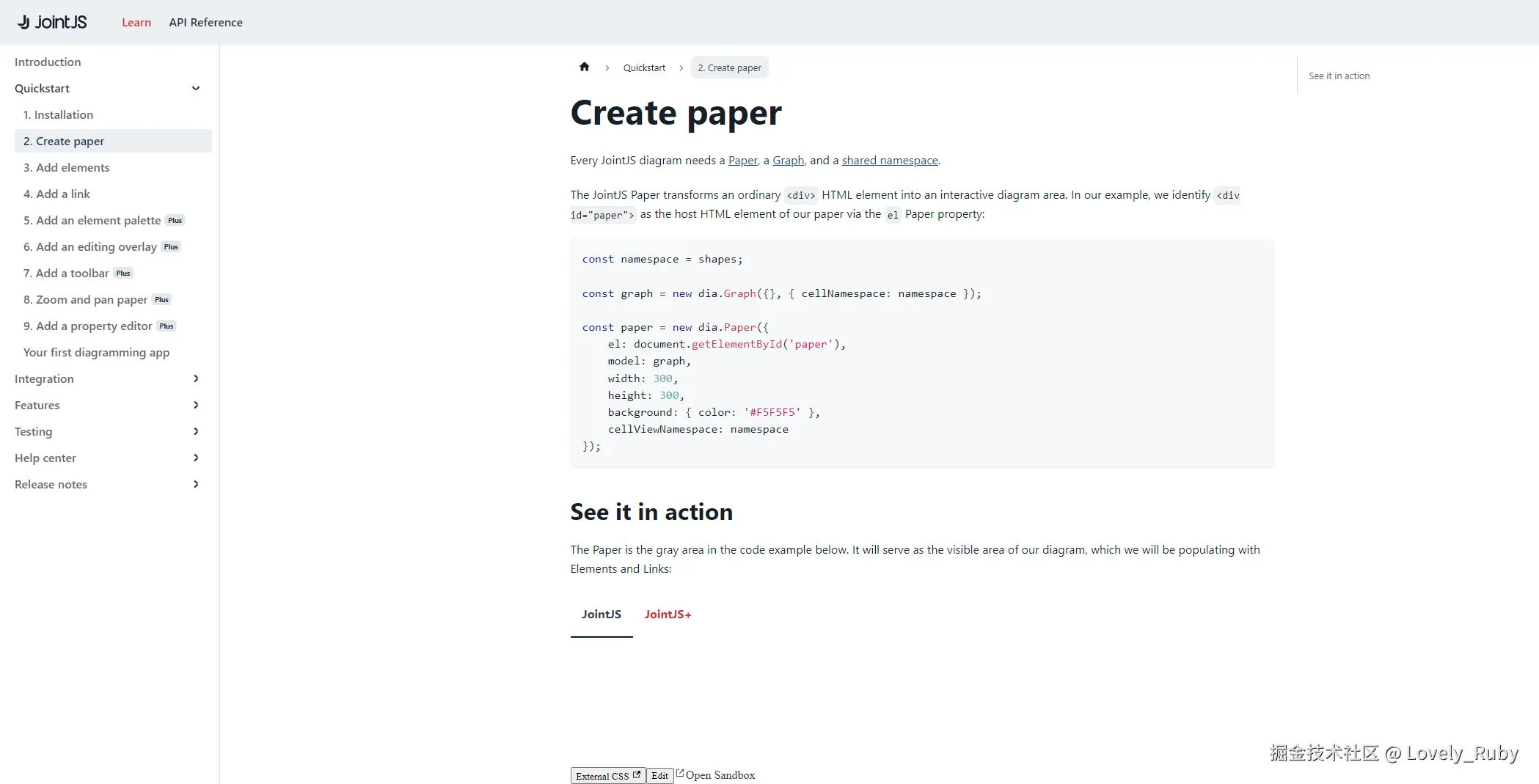This screenshot has width=1539, height=784.
Task: Switch to the JointJS+ tab
Action: click(x=668, y=615)
